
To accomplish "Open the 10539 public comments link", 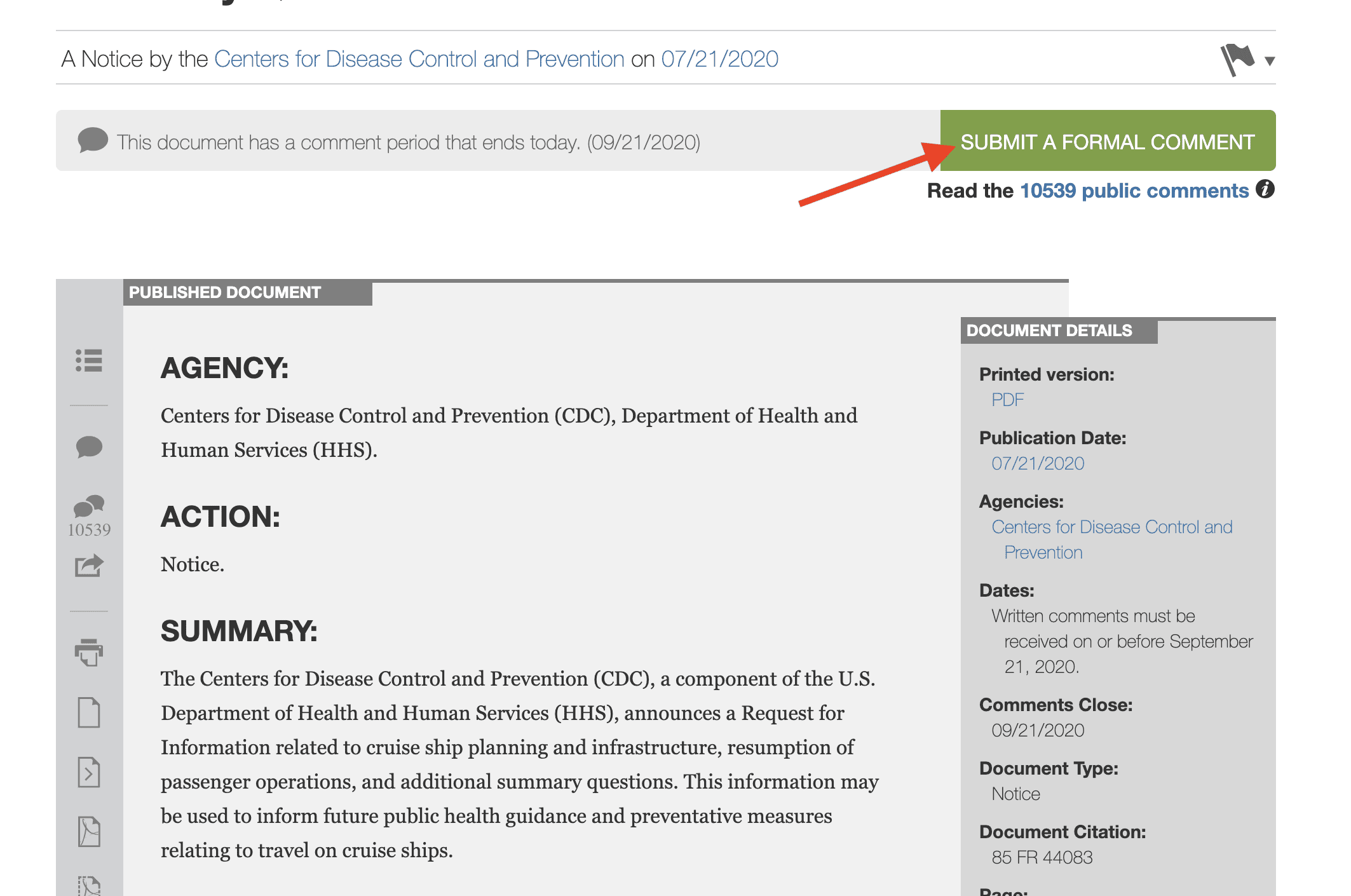I will [1134, 191].
